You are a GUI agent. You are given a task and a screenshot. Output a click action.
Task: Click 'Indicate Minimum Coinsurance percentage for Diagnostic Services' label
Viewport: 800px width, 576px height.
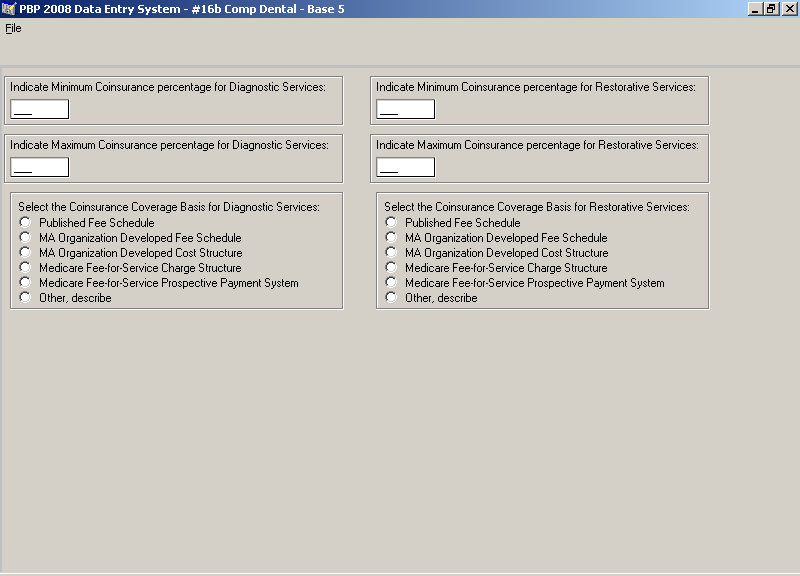pos(168,87)
